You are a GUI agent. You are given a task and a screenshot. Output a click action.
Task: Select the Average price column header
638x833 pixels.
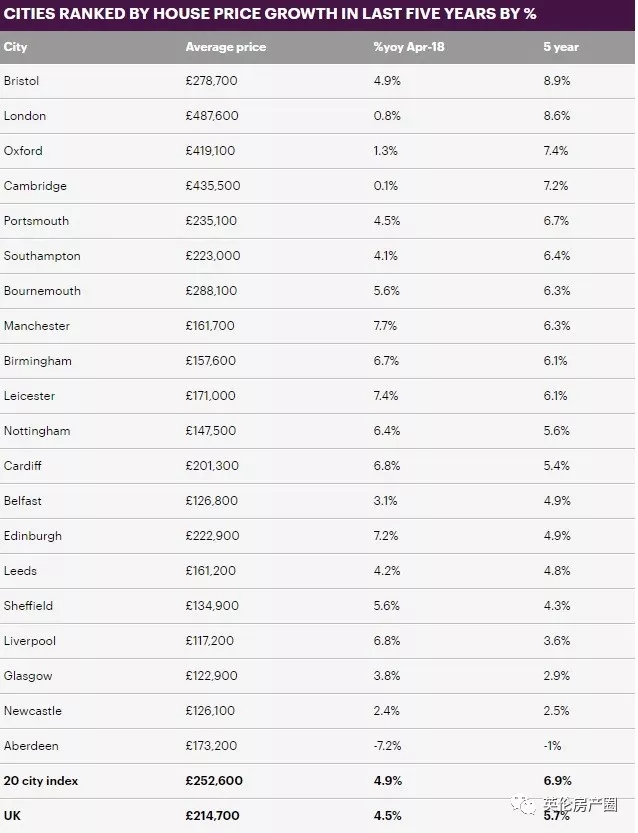pos(226,47)
